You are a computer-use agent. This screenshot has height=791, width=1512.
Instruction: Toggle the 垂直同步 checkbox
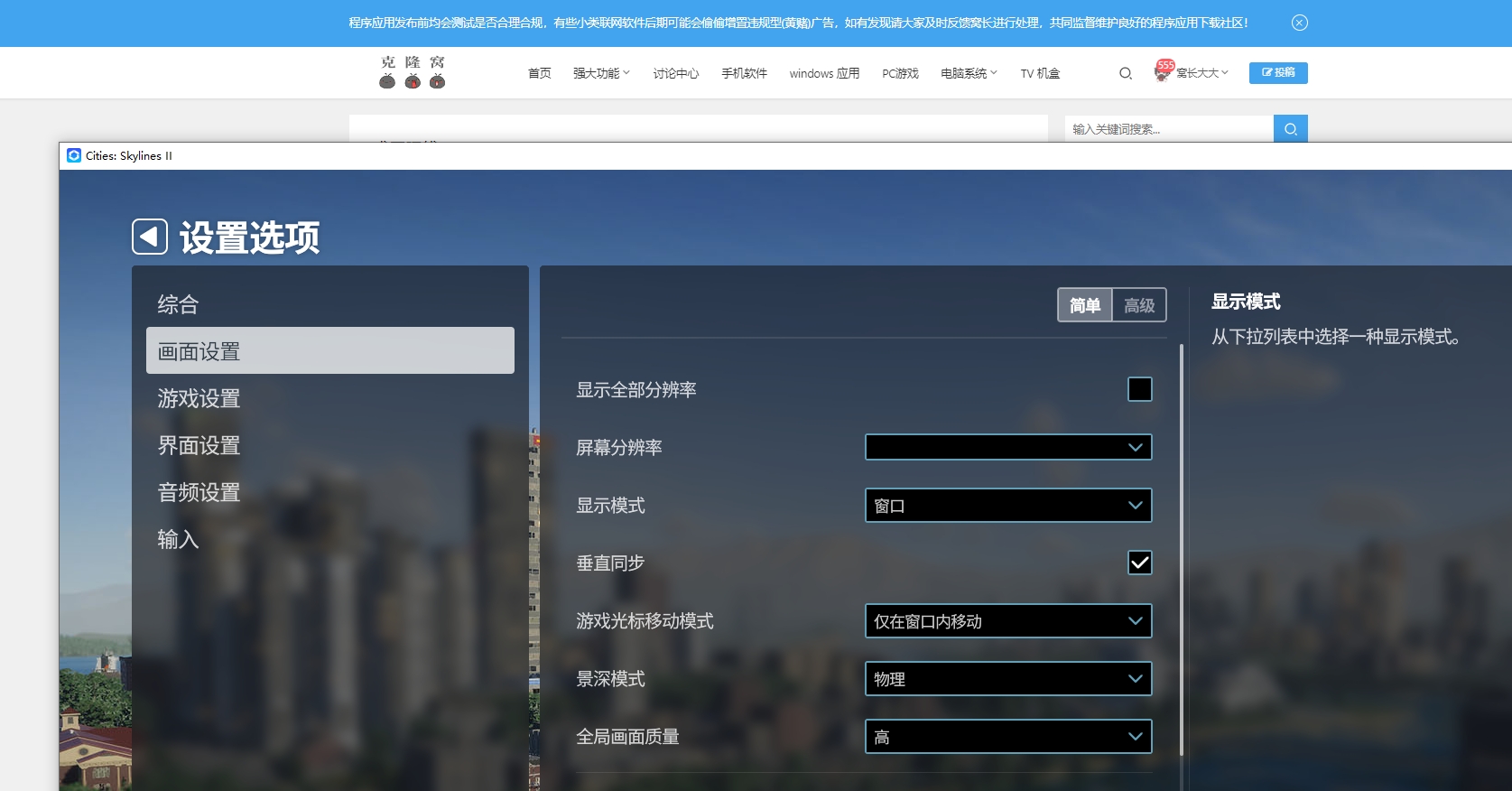pyautogui.click(x=1140, y=563)
